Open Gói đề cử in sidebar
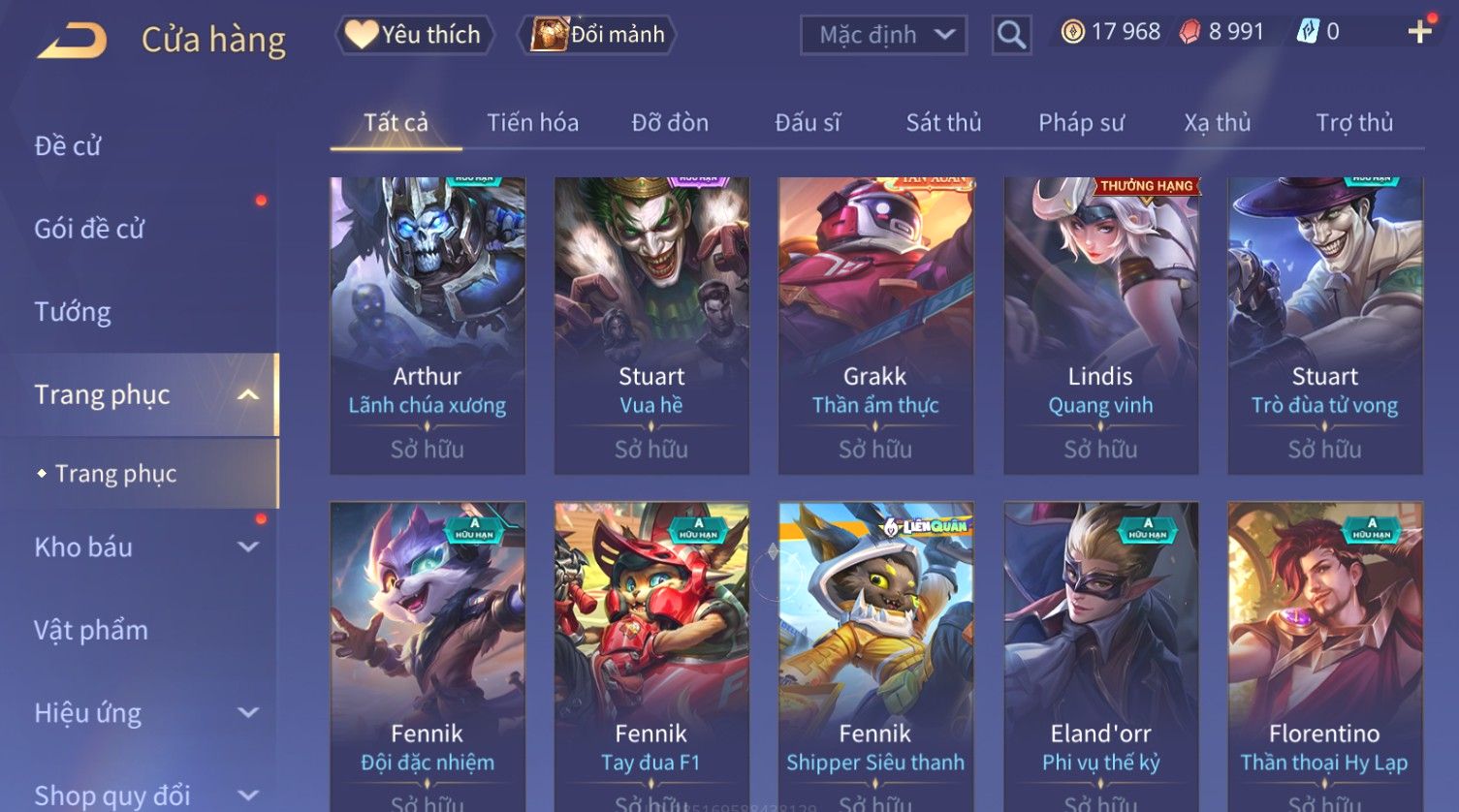This screenshot has height=812, width=1459. coord(89,229)
